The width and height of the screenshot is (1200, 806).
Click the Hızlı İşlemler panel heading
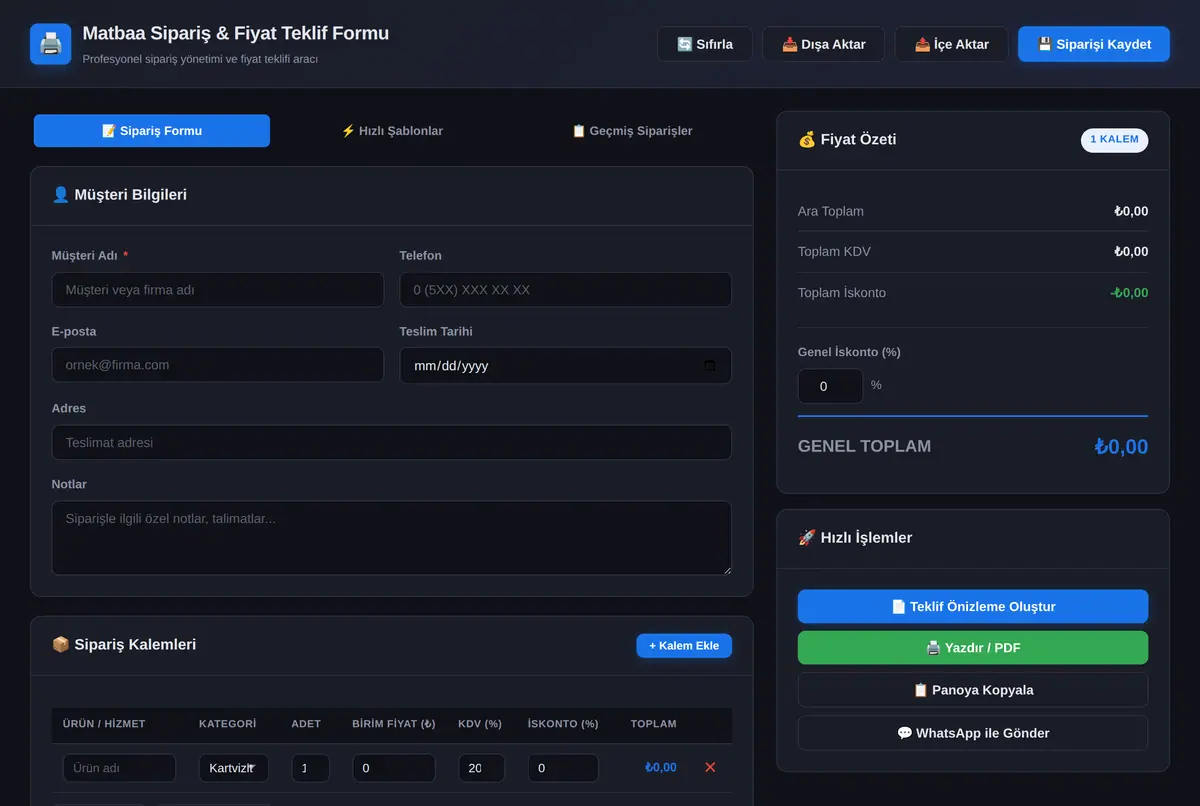click(855, 538)
